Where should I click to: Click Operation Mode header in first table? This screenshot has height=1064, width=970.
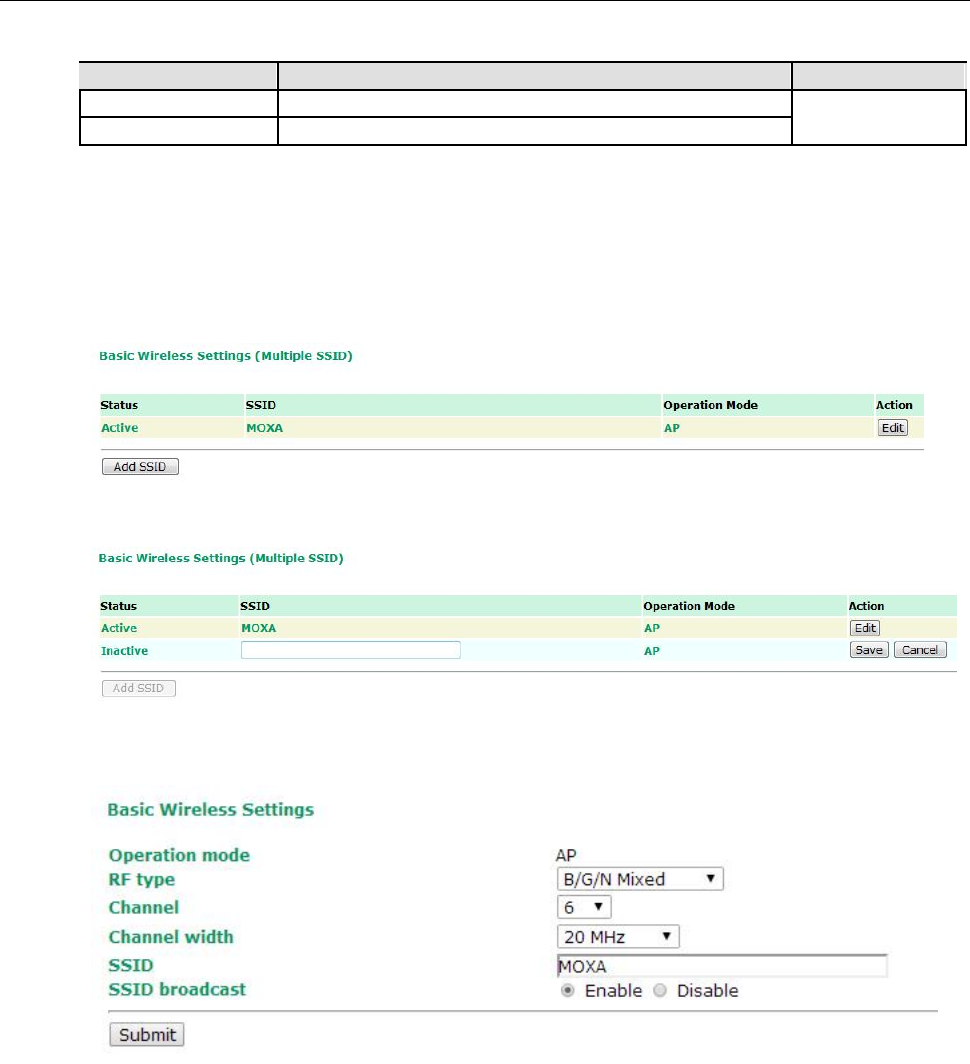pyautogui.click(x=710, y=405)
